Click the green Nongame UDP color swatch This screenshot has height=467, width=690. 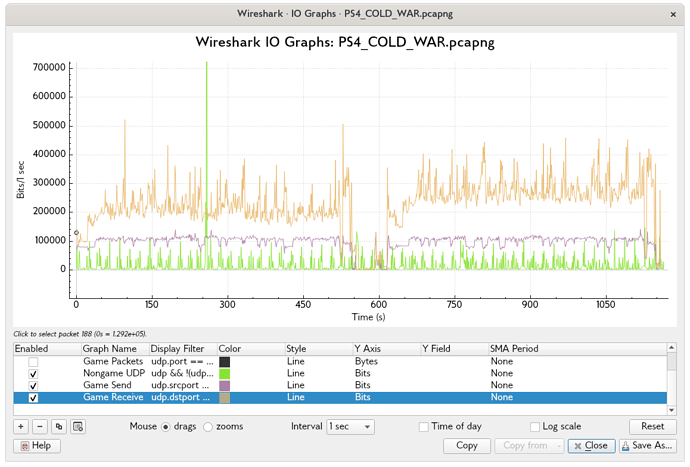tap(224, 373)
